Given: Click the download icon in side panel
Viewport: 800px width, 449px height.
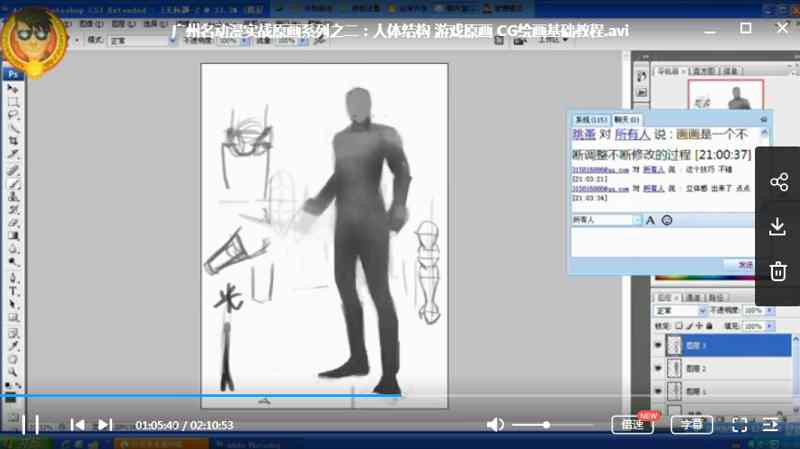Looking at the screenshot, I should [x=778, y=227].
